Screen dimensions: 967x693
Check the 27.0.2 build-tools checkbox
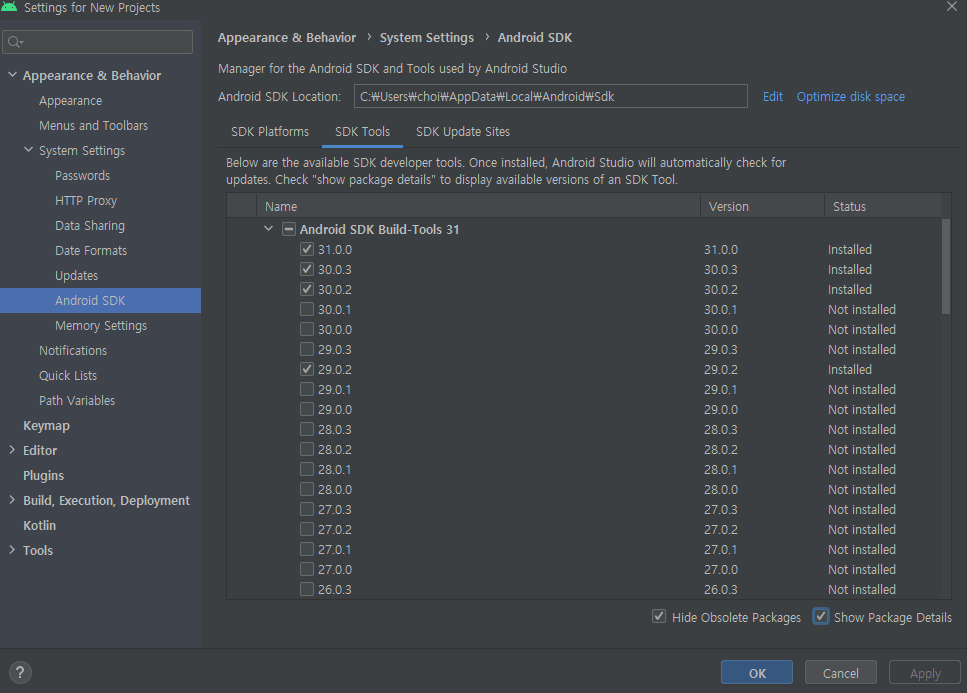point(307,529)
